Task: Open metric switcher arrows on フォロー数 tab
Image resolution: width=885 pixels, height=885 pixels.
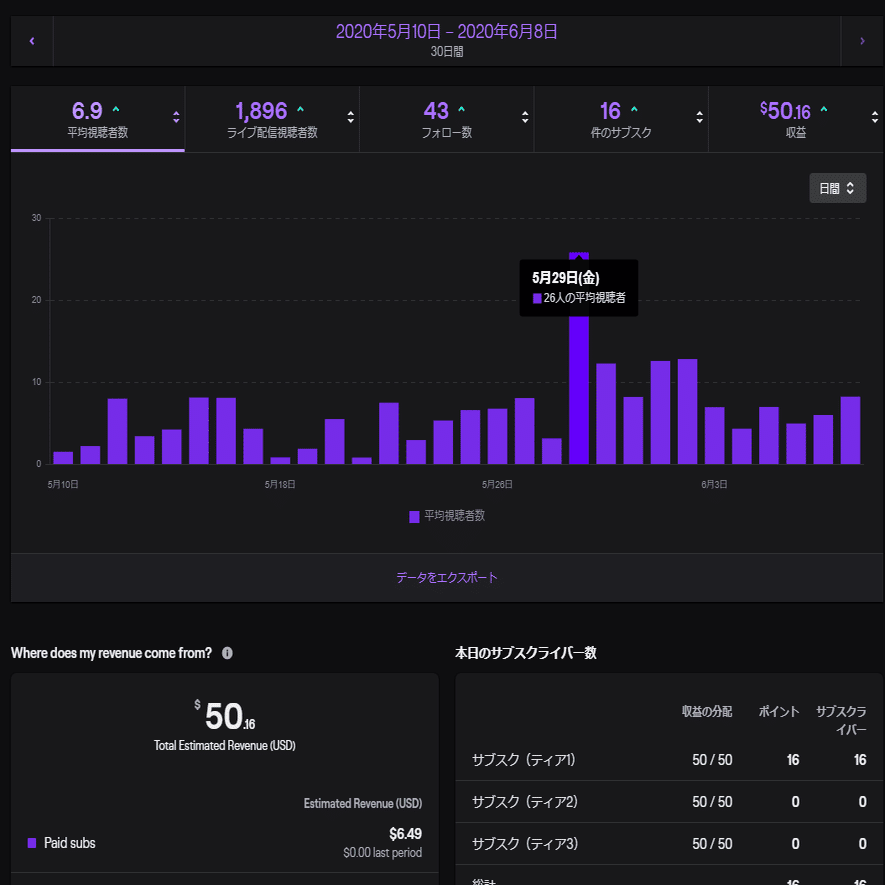Action: tap(525, 117)
